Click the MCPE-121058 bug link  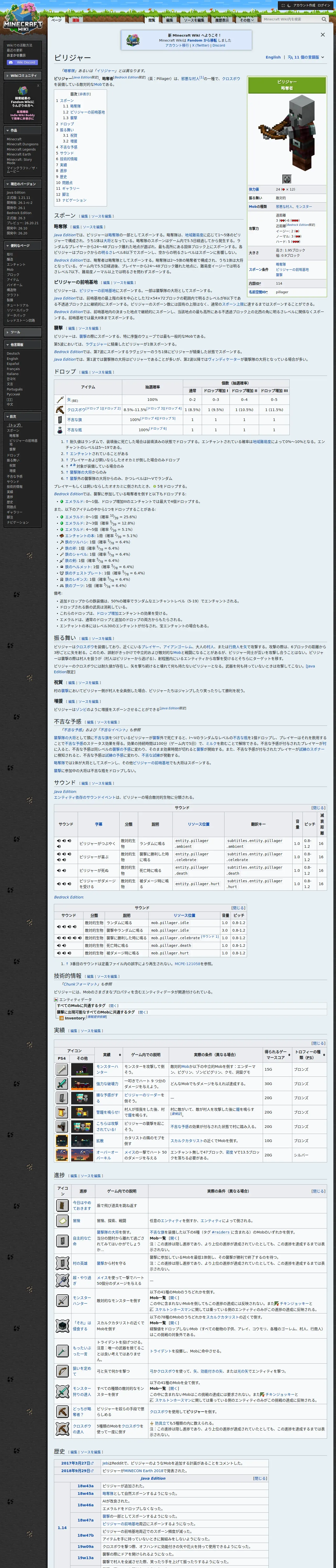187,964
